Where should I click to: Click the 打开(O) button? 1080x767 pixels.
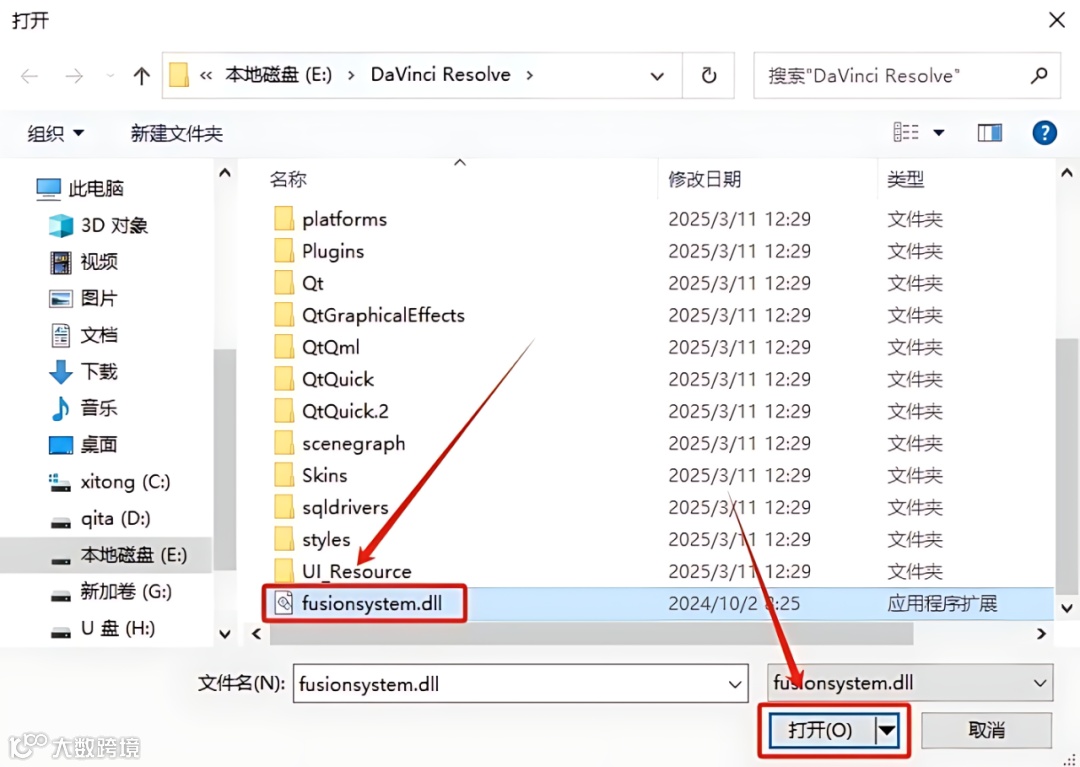pos(820,730)
